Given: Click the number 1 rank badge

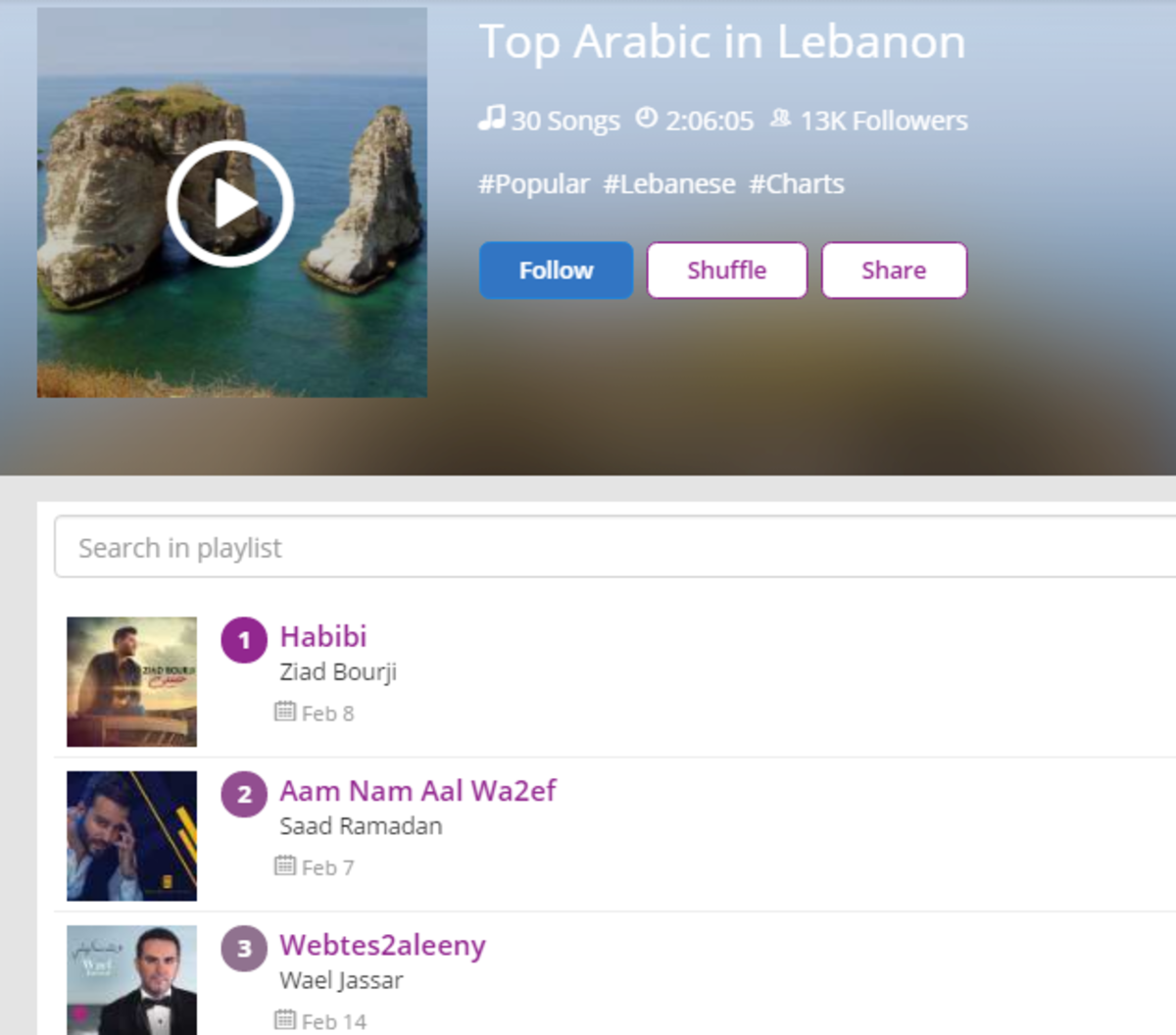Looking at the screenshot, I should [244, 640].
